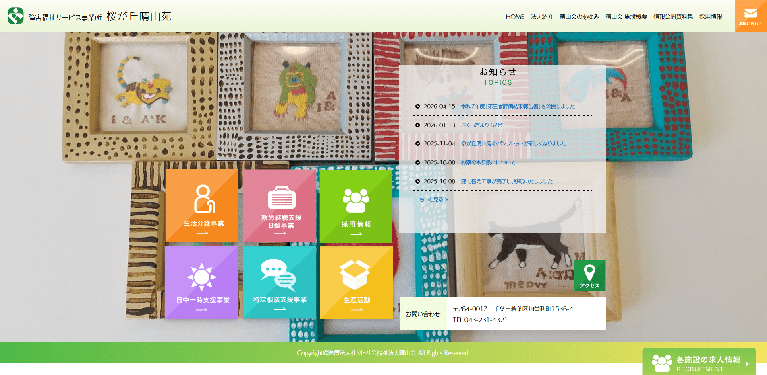Click the postal address line beside お問い合わせ
767x375 pixels.
point(513,309)
